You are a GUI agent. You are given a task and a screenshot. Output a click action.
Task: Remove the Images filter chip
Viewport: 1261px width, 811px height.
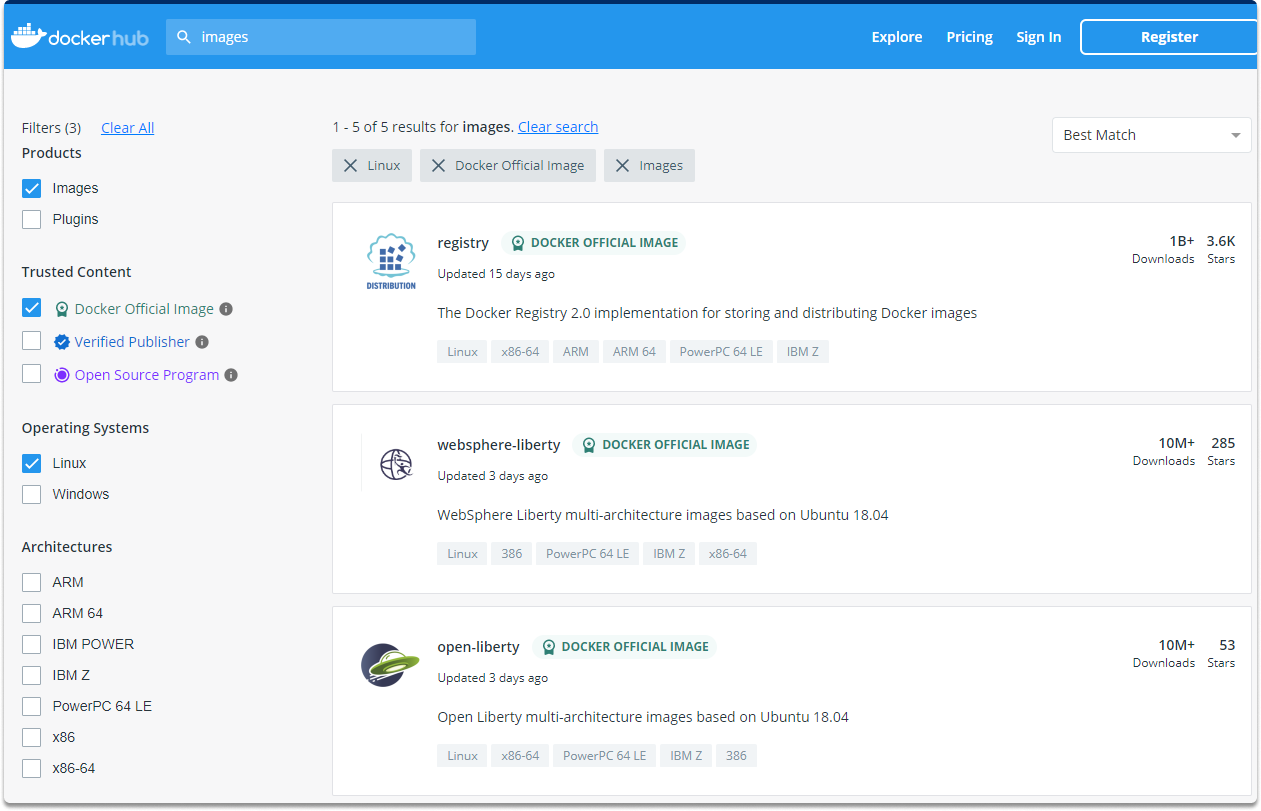(x=622, y=166)
